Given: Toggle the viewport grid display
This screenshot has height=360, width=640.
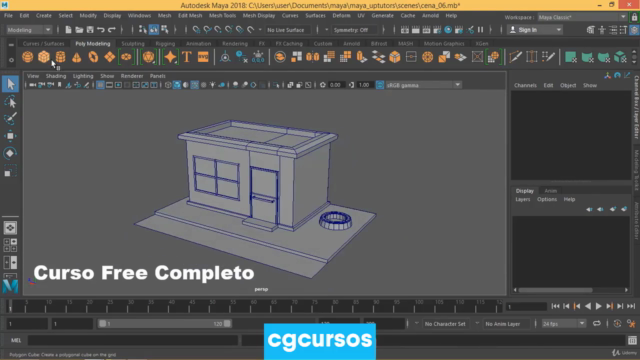Looking at the screenshot, I should point(100,85).
